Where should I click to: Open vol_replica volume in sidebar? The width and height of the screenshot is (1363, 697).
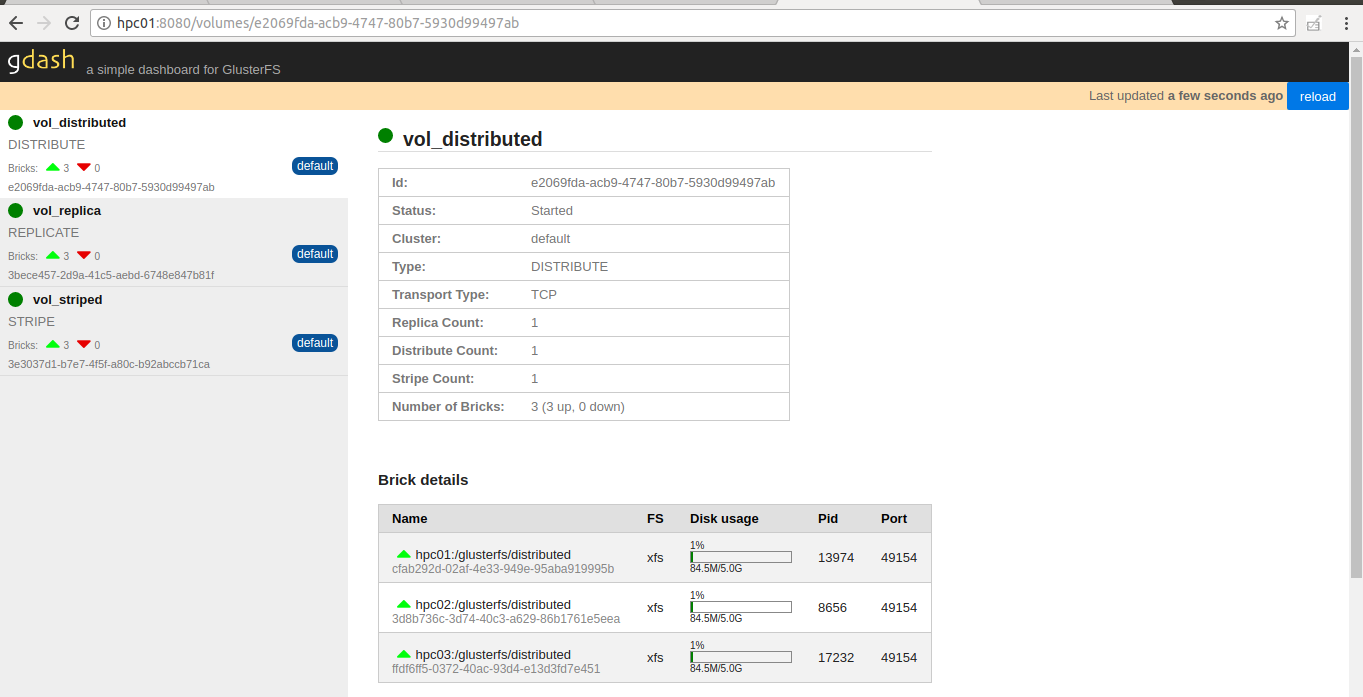pos(67,210)
